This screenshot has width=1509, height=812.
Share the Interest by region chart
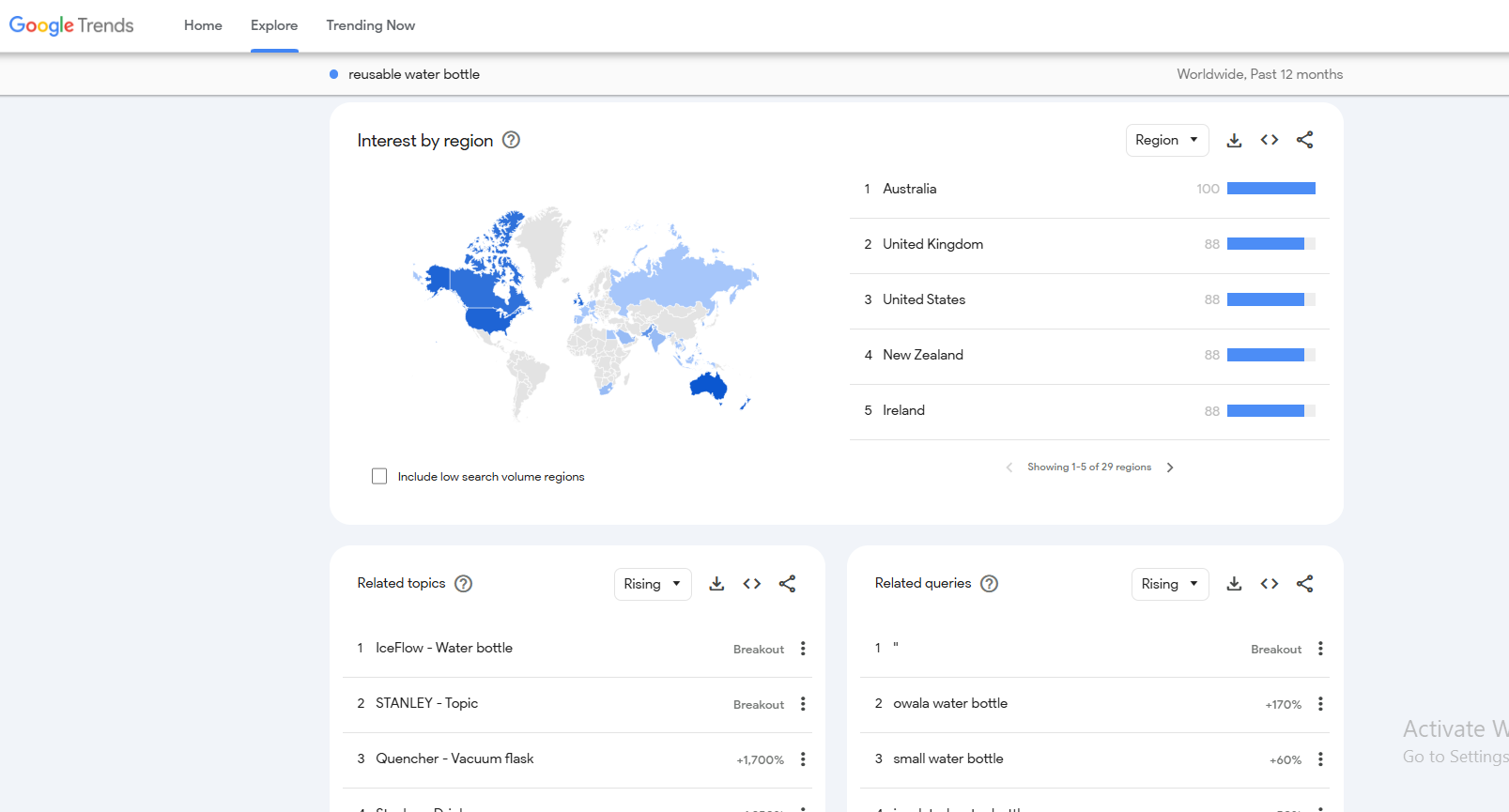point(1304,140)
